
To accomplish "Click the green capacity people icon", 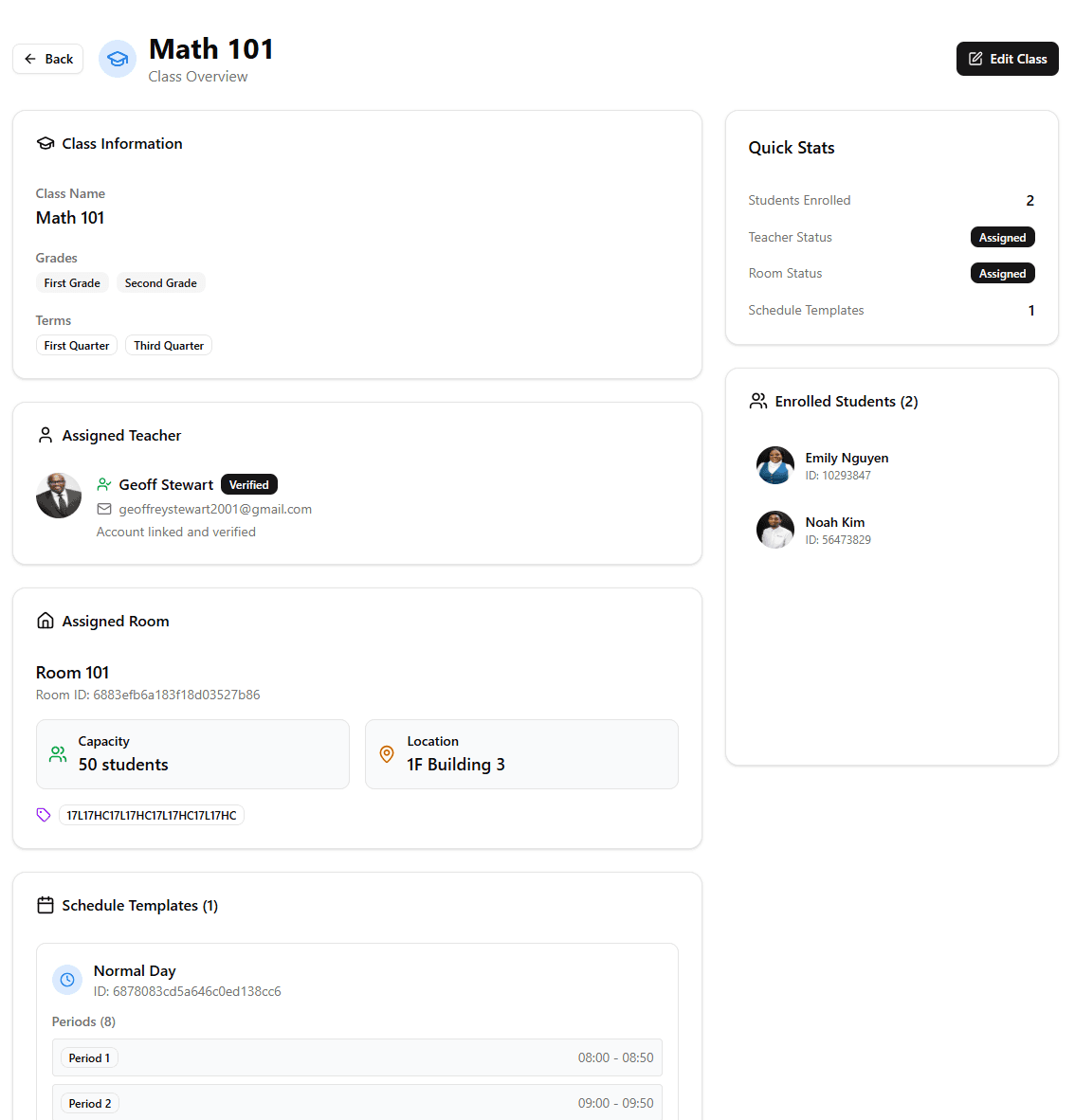I will (x=58, y=754).
